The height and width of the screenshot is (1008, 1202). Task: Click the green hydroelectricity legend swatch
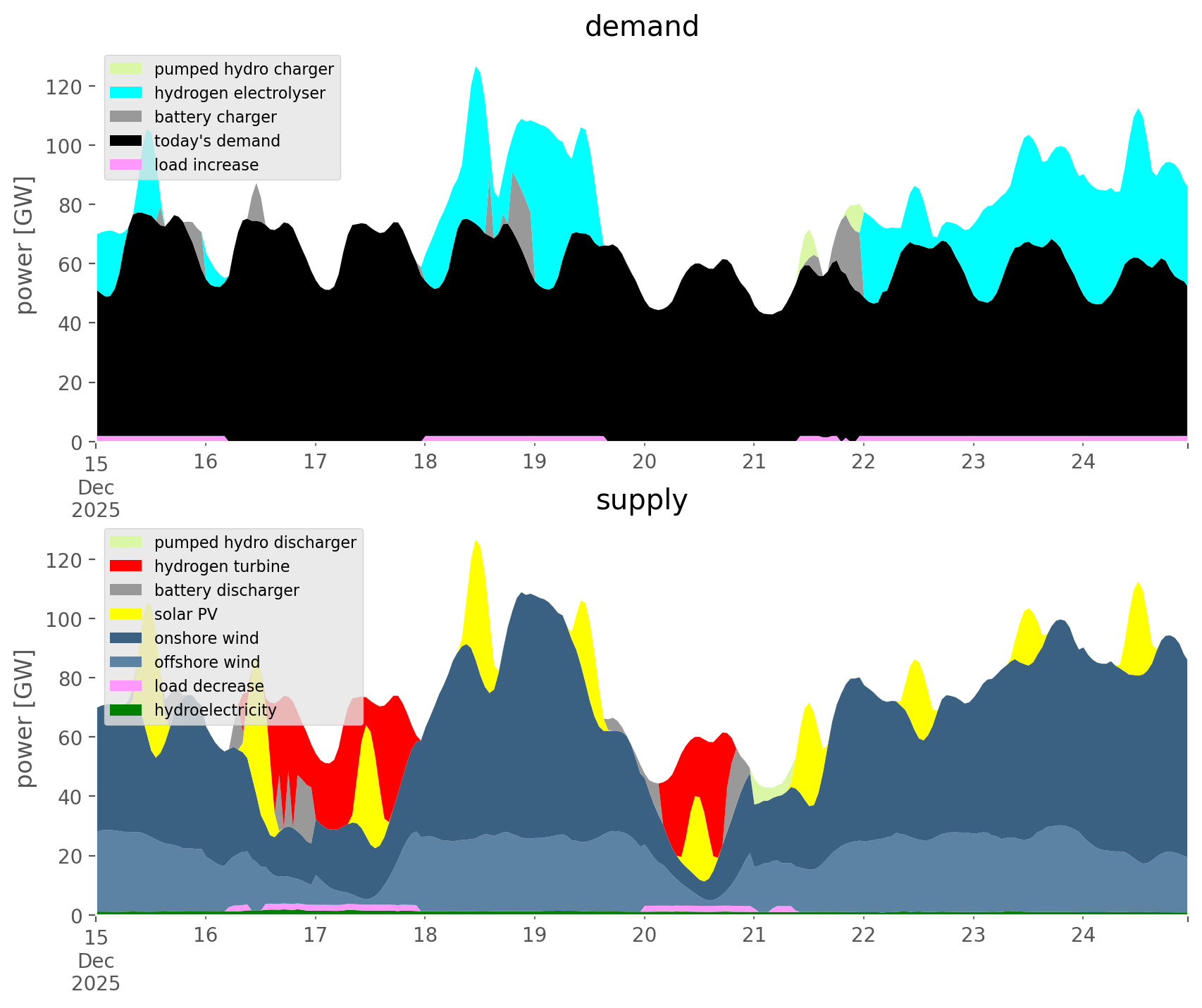pyautogui.click(x=126, y=710)
